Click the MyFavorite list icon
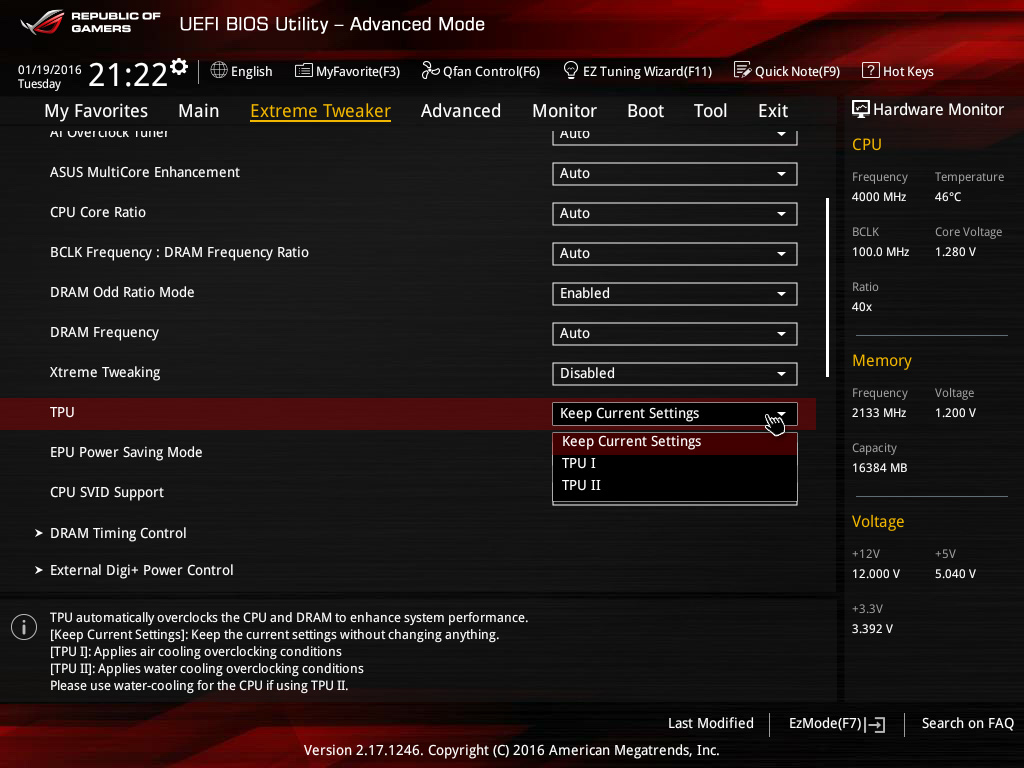 (304, 71)
